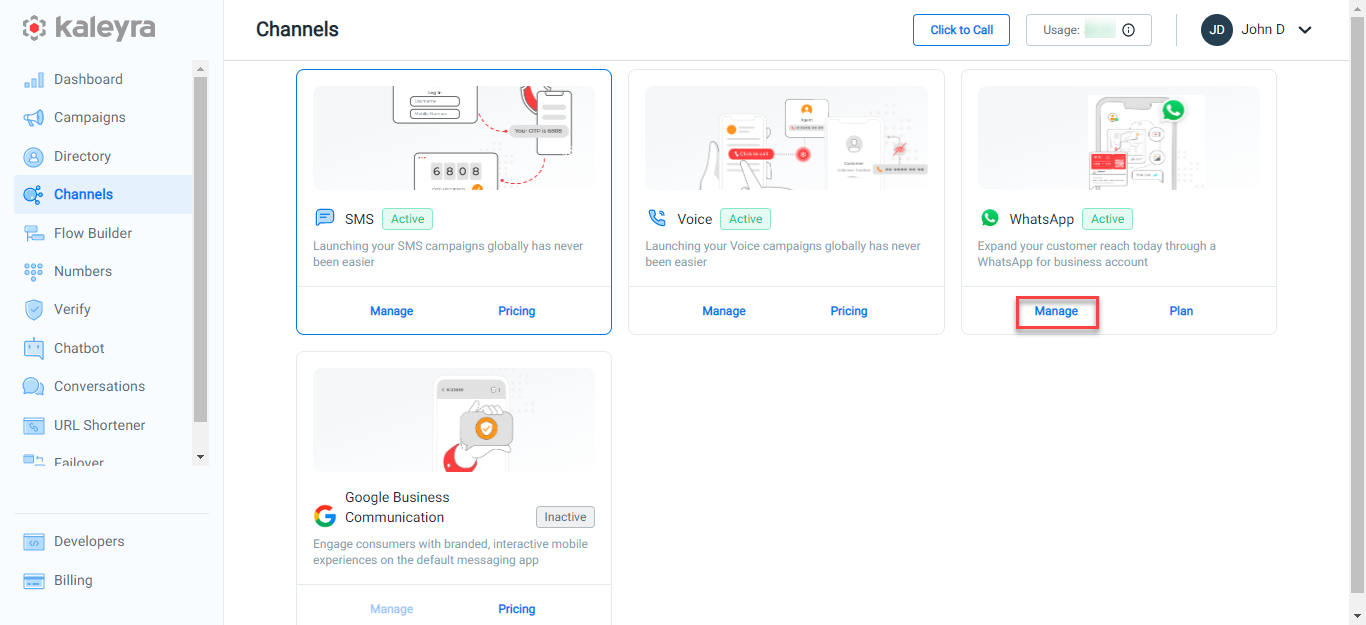Image resolution: width=1366 pixels, height=625 pixels.
Task: Click the SMS Active status badge
Action: (x=408, y=219)
